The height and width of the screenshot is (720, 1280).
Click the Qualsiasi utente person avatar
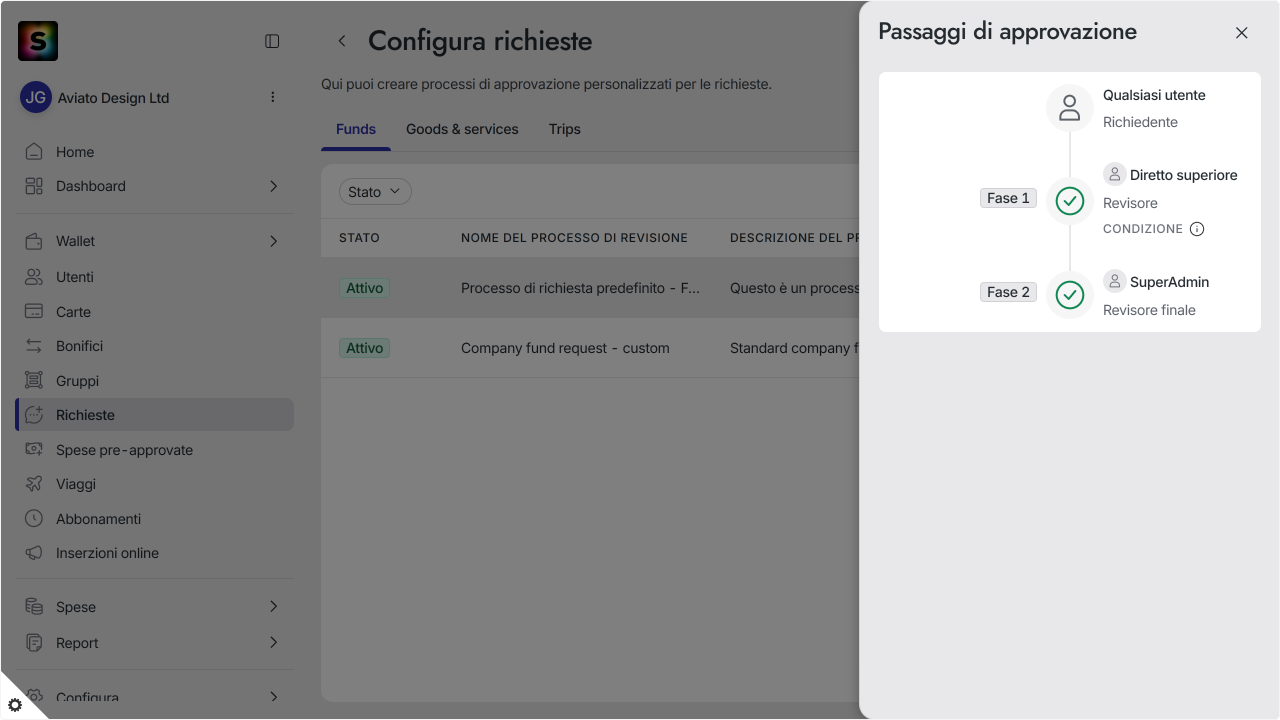click(1070, 108)
